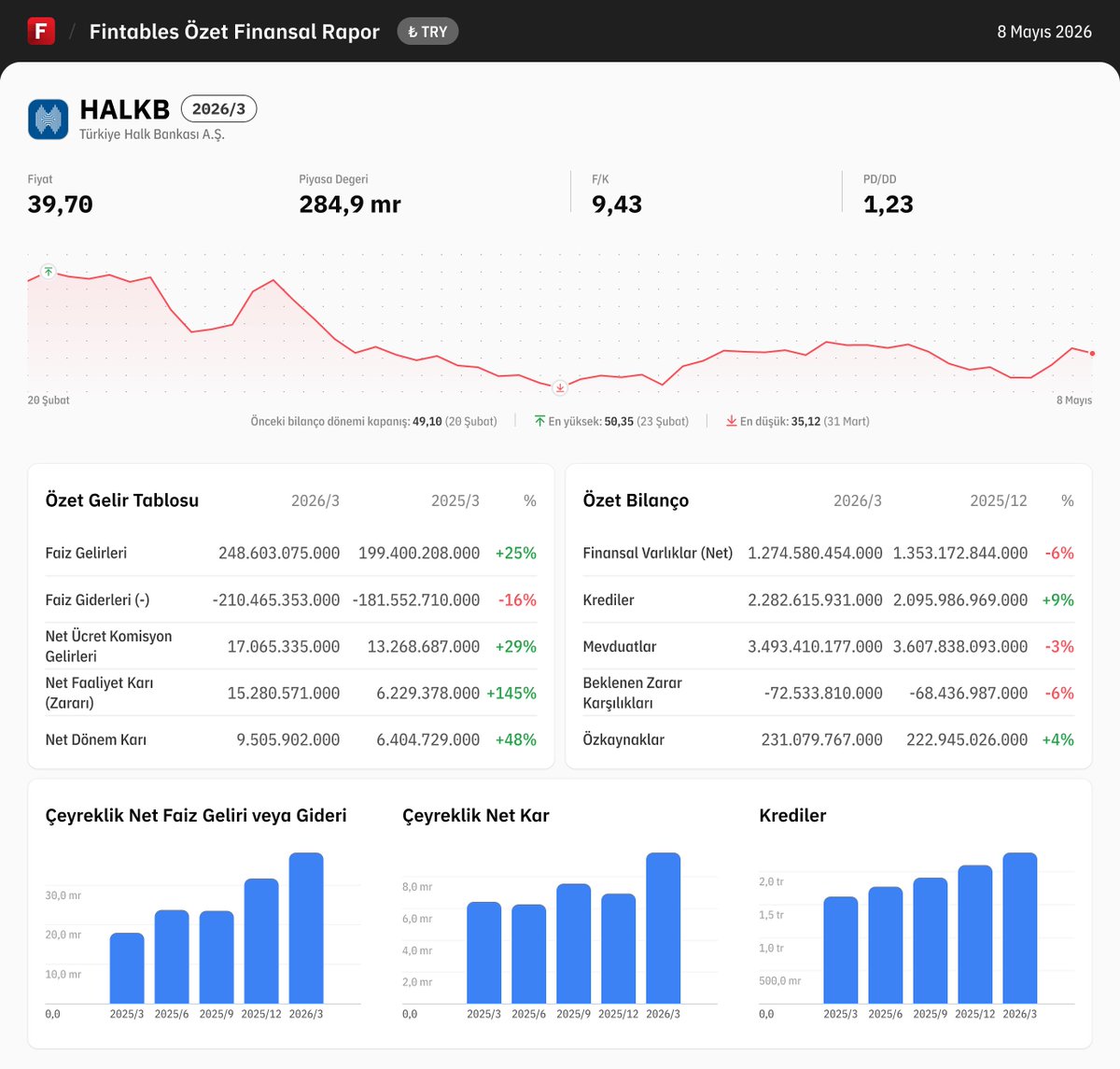Click the red down arrow beside En düşük

732,421
